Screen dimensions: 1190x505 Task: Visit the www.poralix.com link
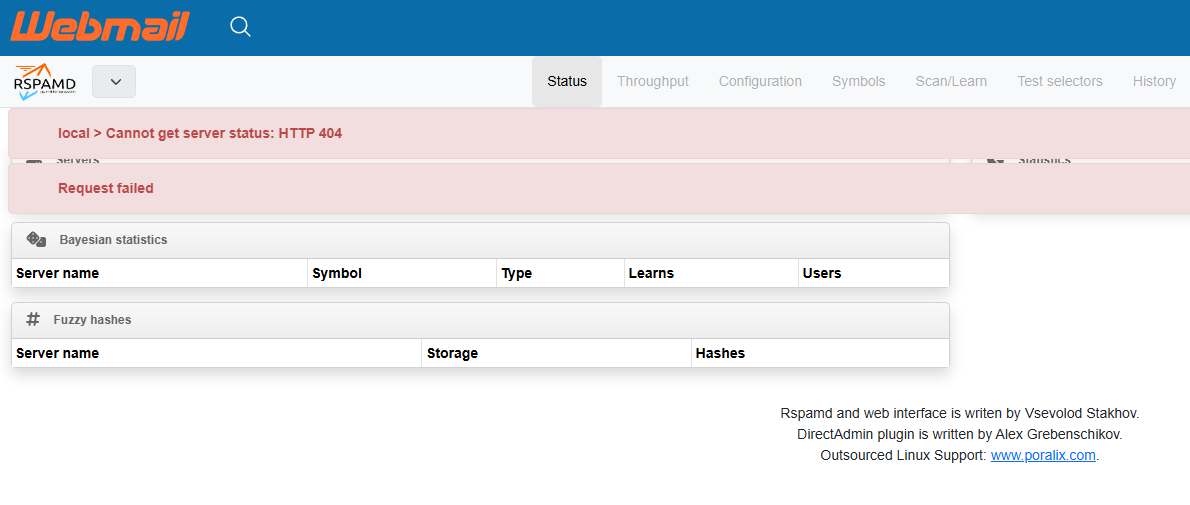pos(1043,456)
